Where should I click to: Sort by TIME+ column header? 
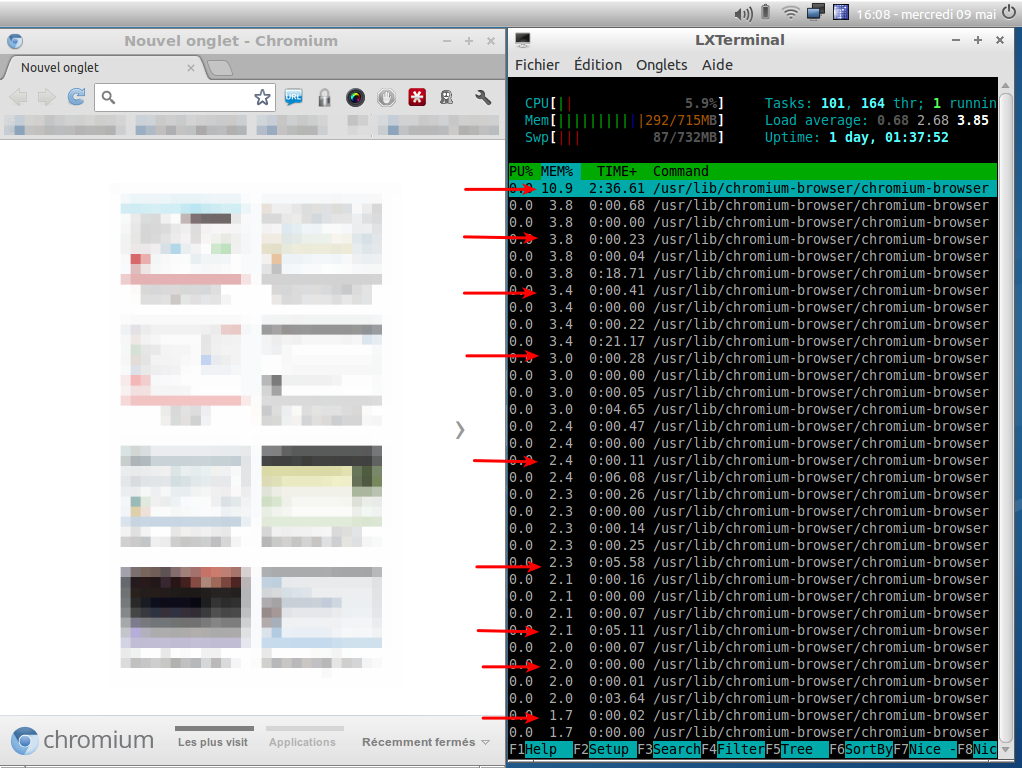pyautogui.click(x=617, y=171)
